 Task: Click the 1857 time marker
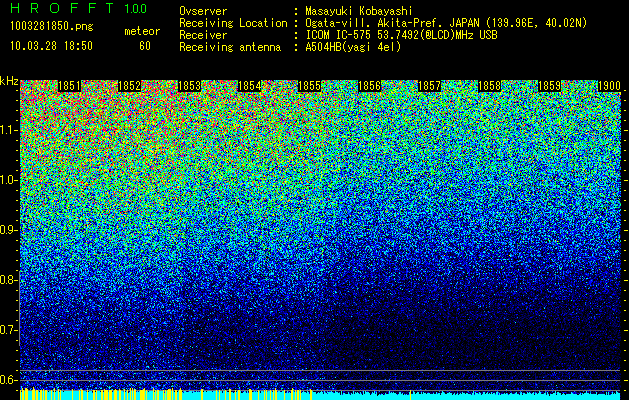[x=430, y=86]
